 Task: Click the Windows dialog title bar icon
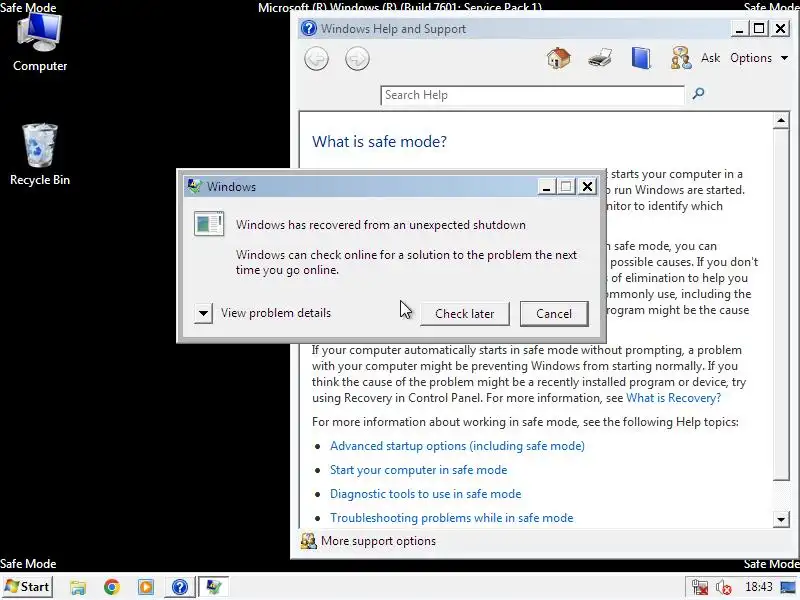click(x=194, y=186)
